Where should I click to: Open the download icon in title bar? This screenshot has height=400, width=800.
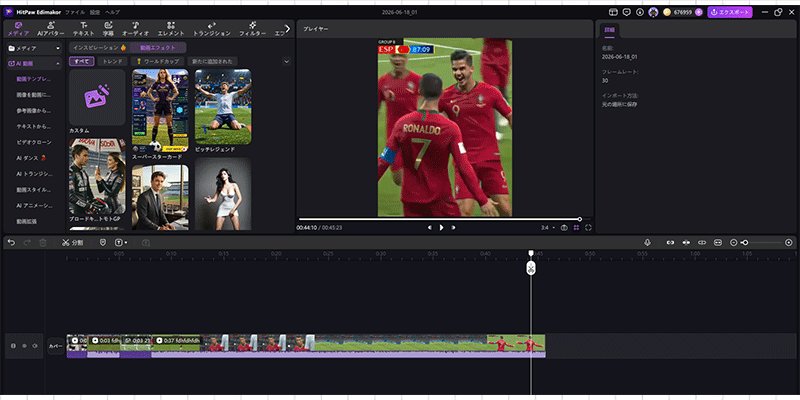point(640,12)
